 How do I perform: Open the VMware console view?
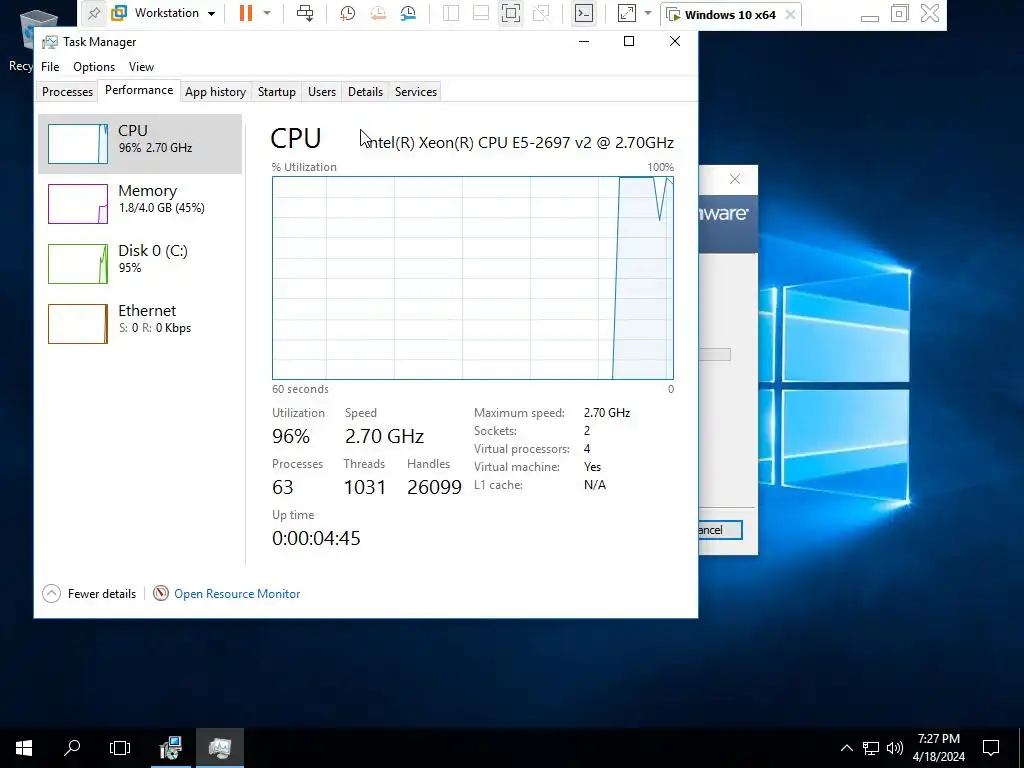pos(584,13)
